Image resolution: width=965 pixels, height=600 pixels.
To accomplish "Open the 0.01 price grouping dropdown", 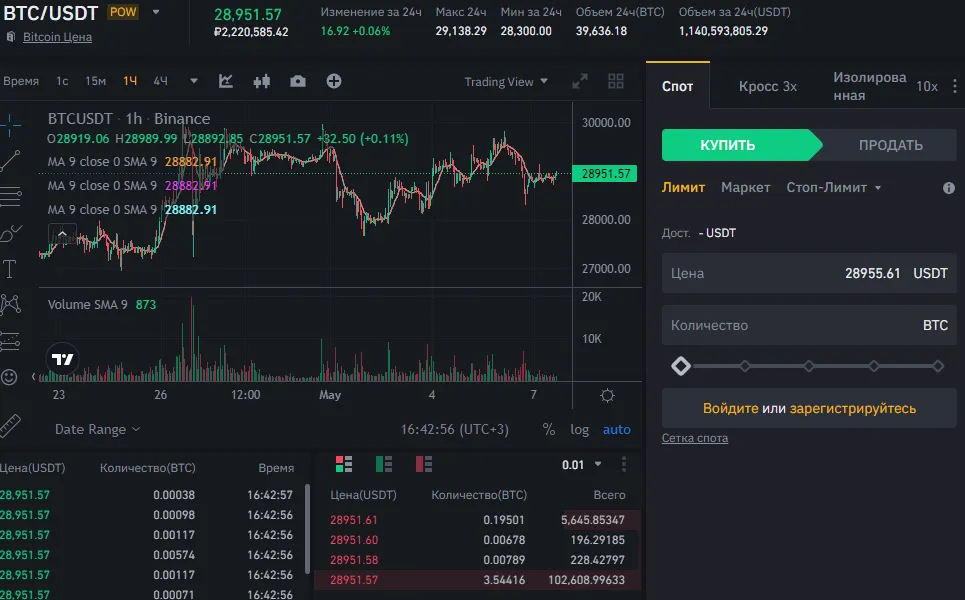I will coord(581,465).
